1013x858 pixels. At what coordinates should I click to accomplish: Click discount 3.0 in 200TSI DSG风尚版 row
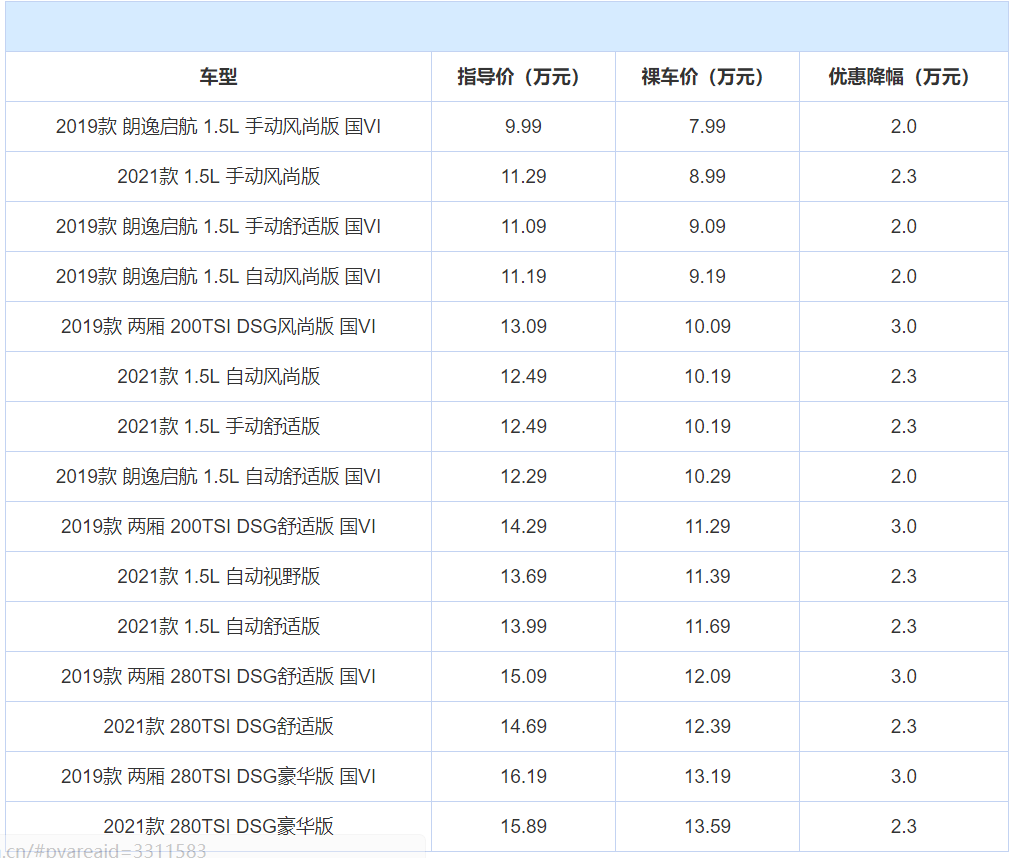904,326
